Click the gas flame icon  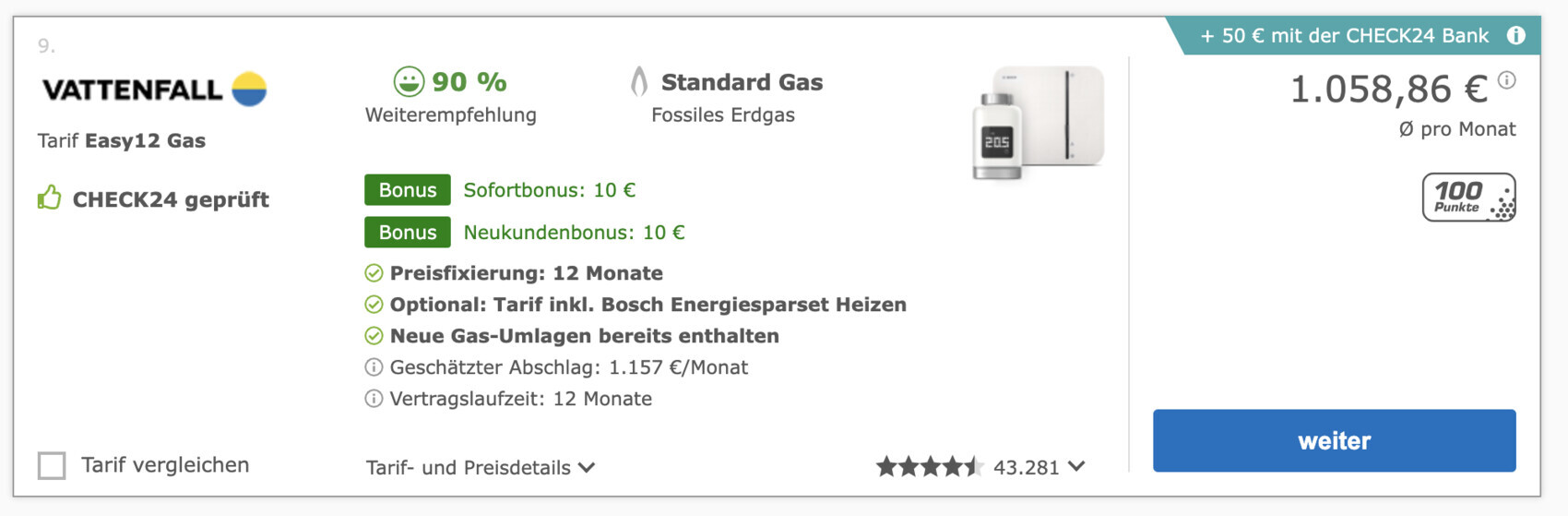(638, 82)
